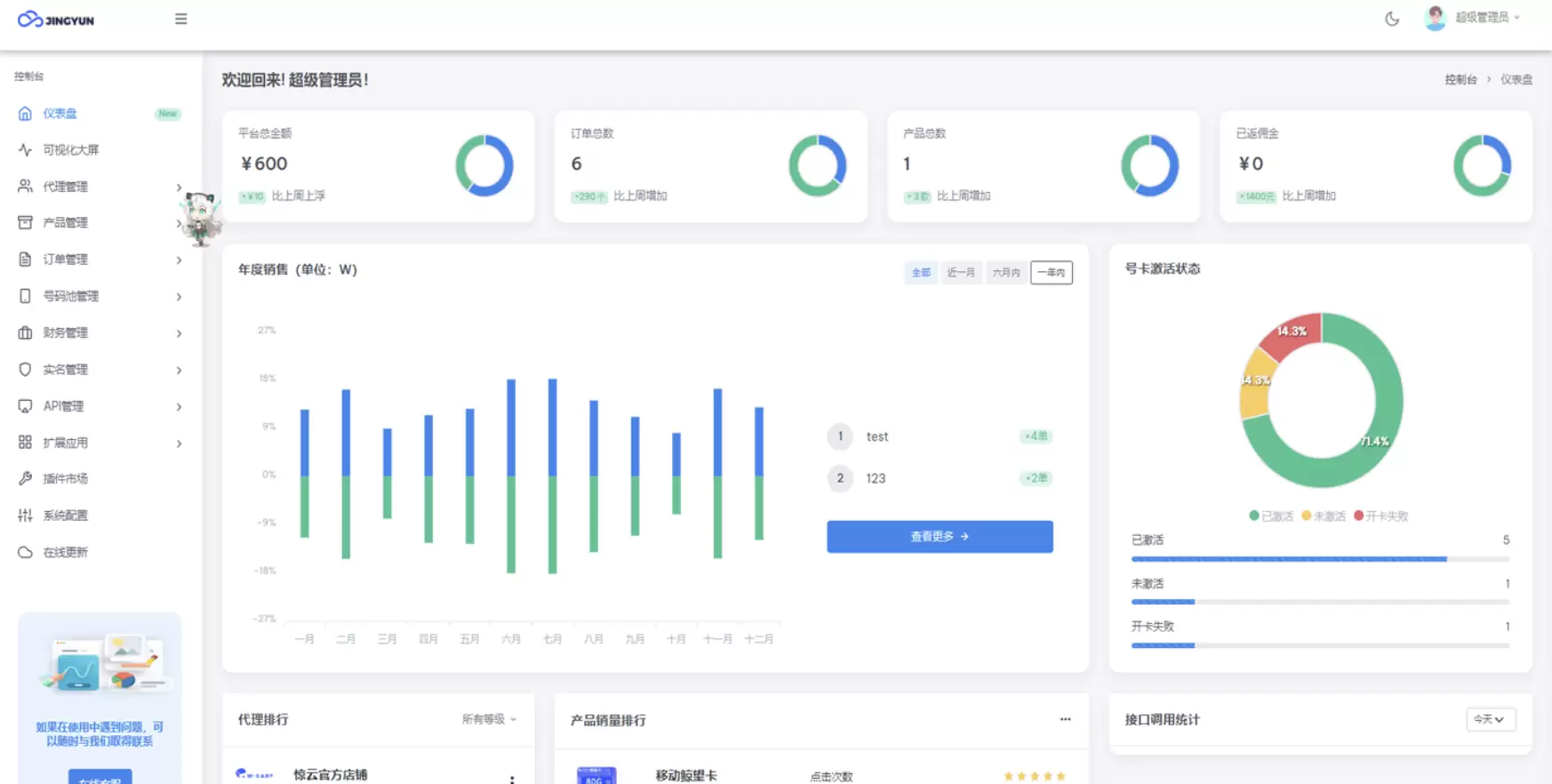Select the 近一月 time range filter
Screen dimensions: 1552x784
(x=960, y=273)
